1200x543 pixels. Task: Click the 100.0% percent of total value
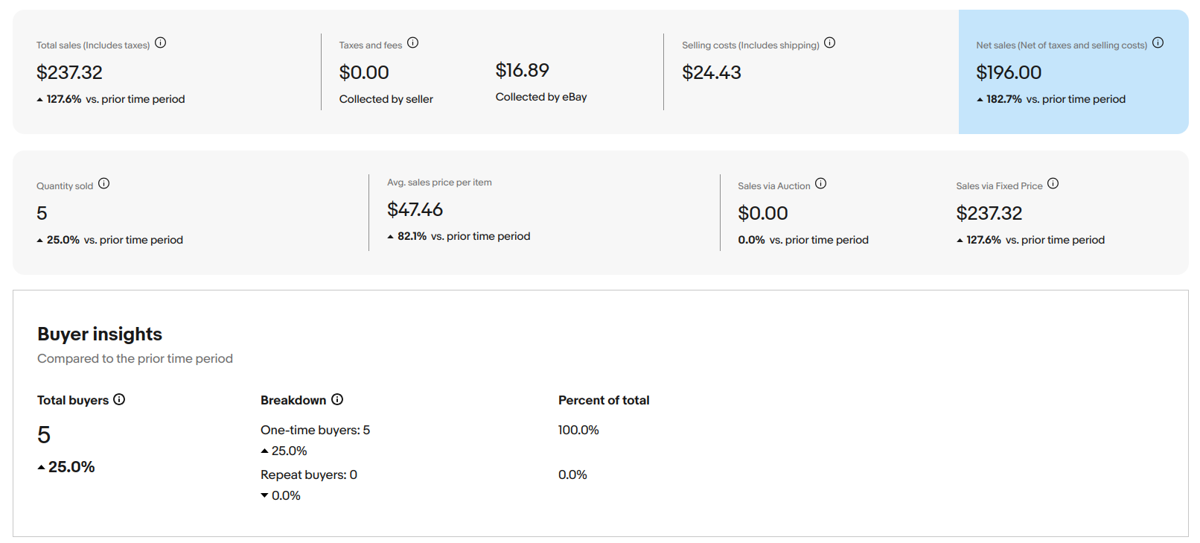[x=578, y=430]
